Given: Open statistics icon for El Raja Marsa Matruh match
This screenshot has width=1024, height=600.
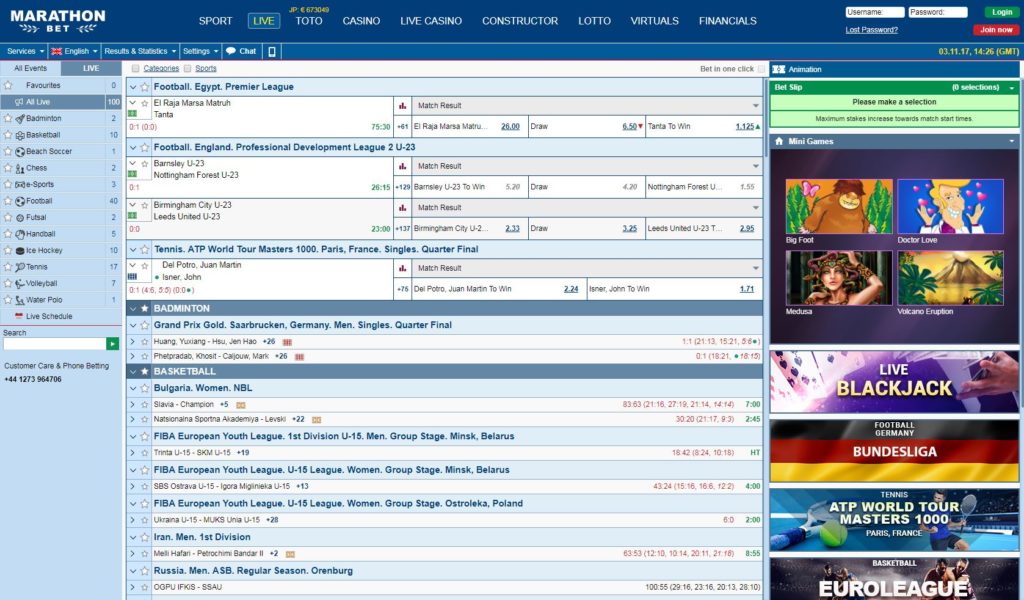Looking at the screenshot, I should click(x=402, y=105).
